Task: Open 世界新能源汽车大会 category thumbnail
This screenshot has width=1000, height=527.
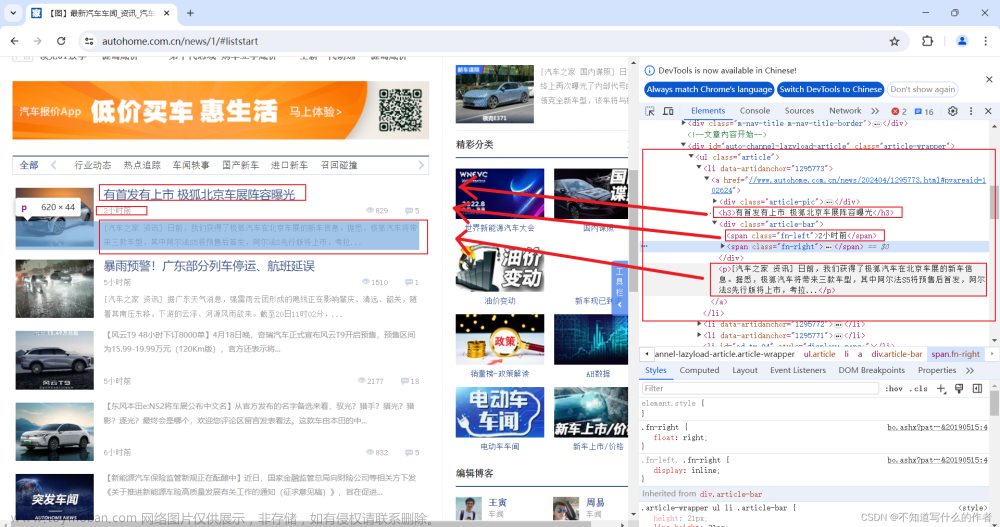Action: 500,194
